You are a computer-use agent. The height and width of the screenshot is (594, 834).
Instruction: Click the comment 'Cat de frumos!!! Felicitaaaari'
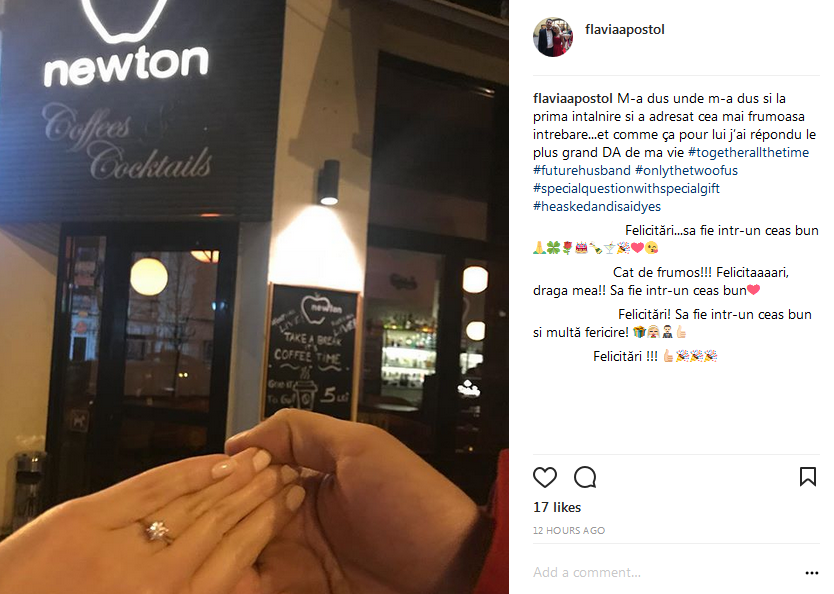point(661,281)
